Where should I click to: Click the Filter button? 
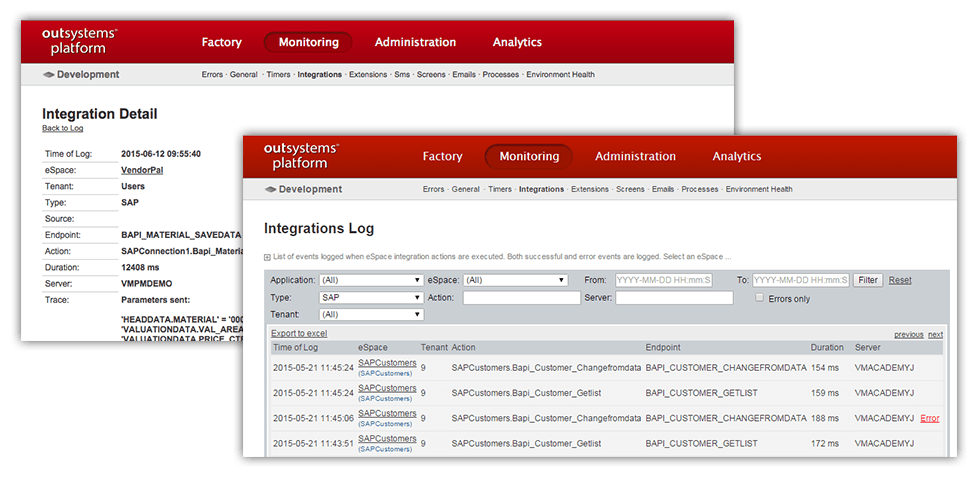868,280
